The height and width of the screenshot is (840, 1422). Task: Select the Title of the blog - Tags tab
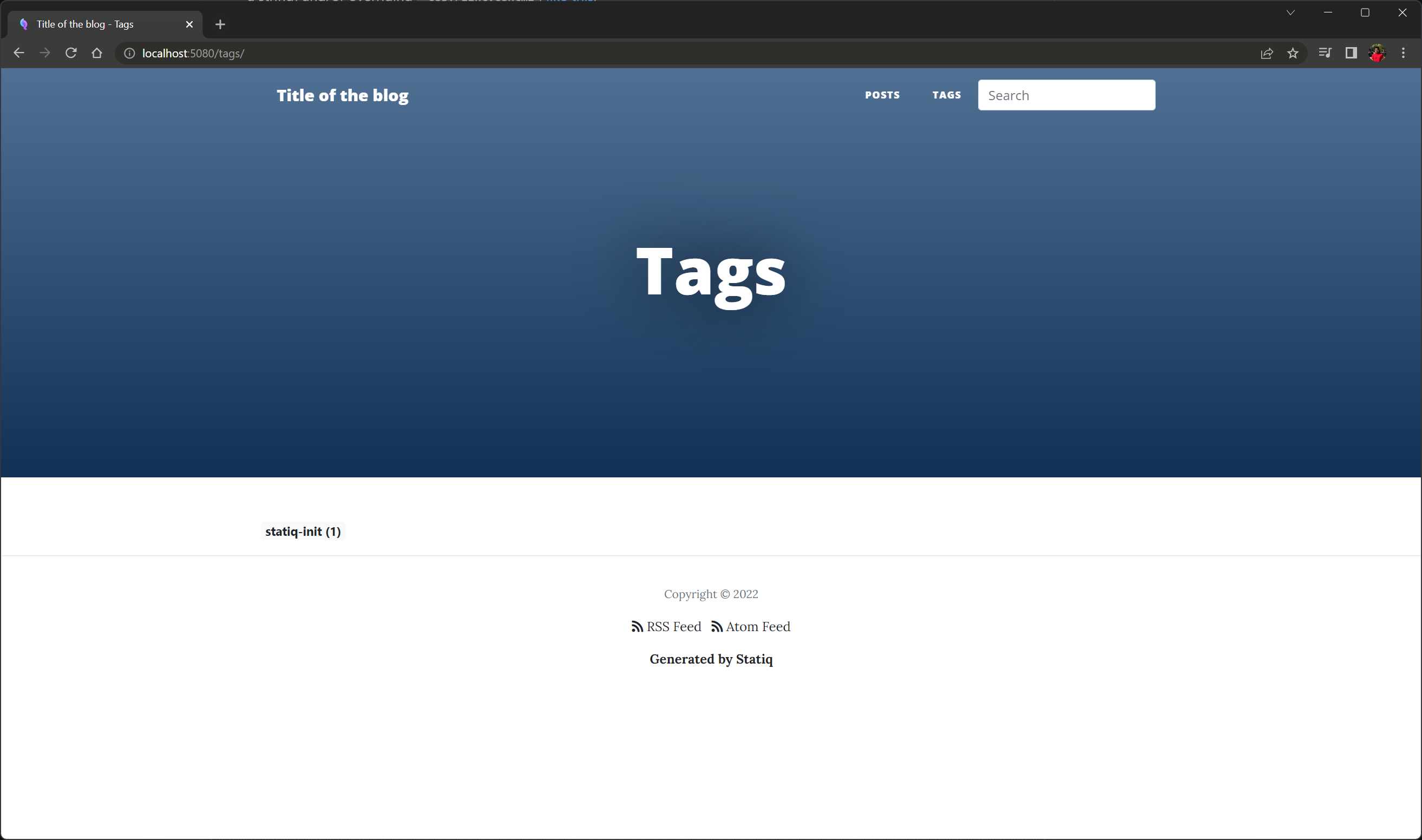point(85,24)
